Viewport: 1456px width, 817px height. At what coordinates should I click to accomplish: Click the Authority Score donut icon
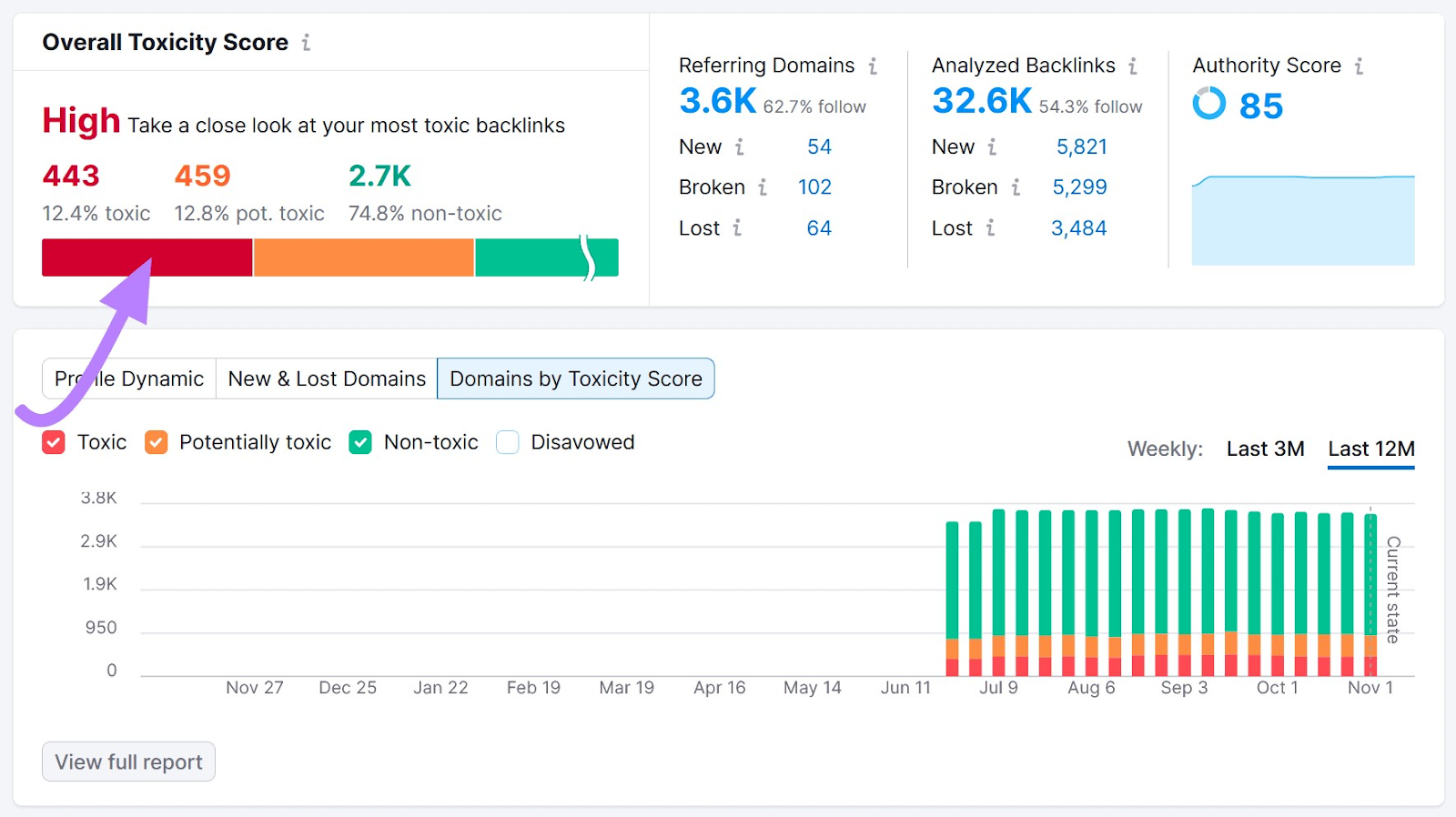point(1209,104)
